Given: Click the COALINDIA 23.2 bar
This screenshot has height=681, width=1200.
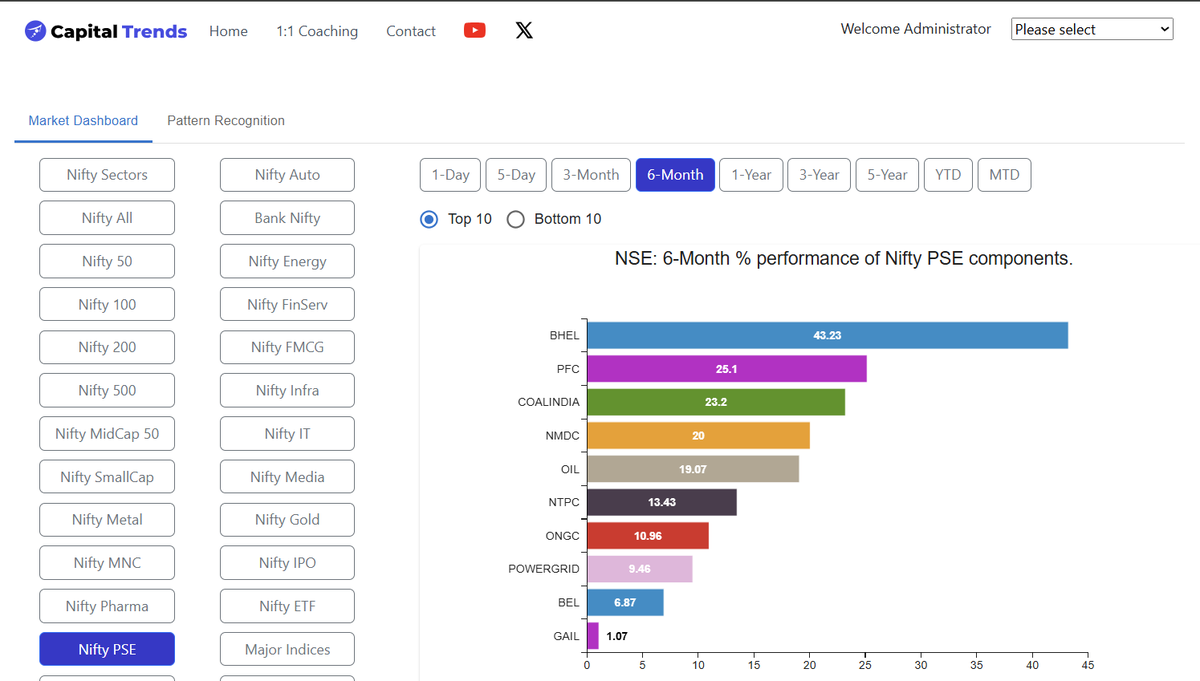Looking at the screenshot, I should (716, 402).
